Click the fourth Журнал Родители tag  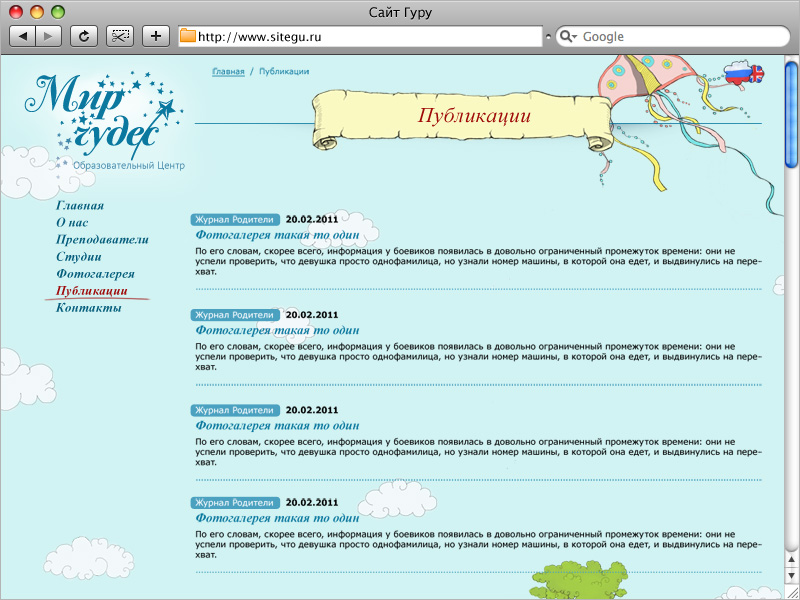(x=235, y=503)
